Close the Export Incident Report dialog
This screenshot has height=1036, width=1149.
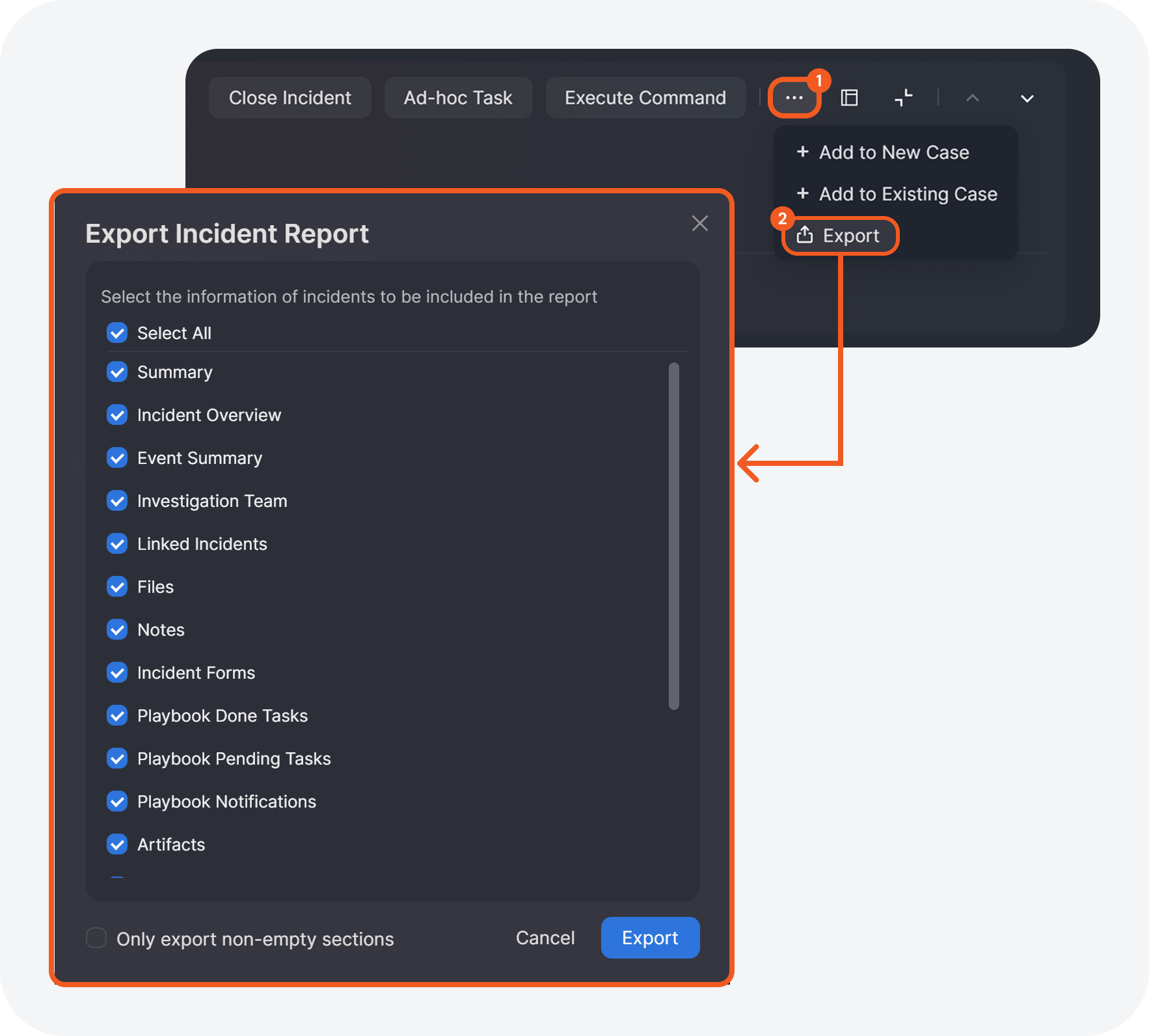click(x=699, y=223)
